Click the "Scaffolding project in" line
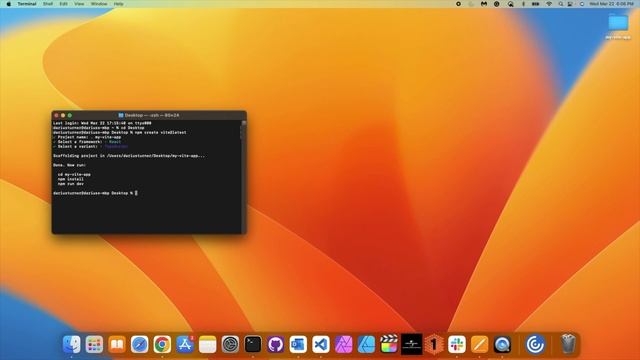 (x=129, y=156)
